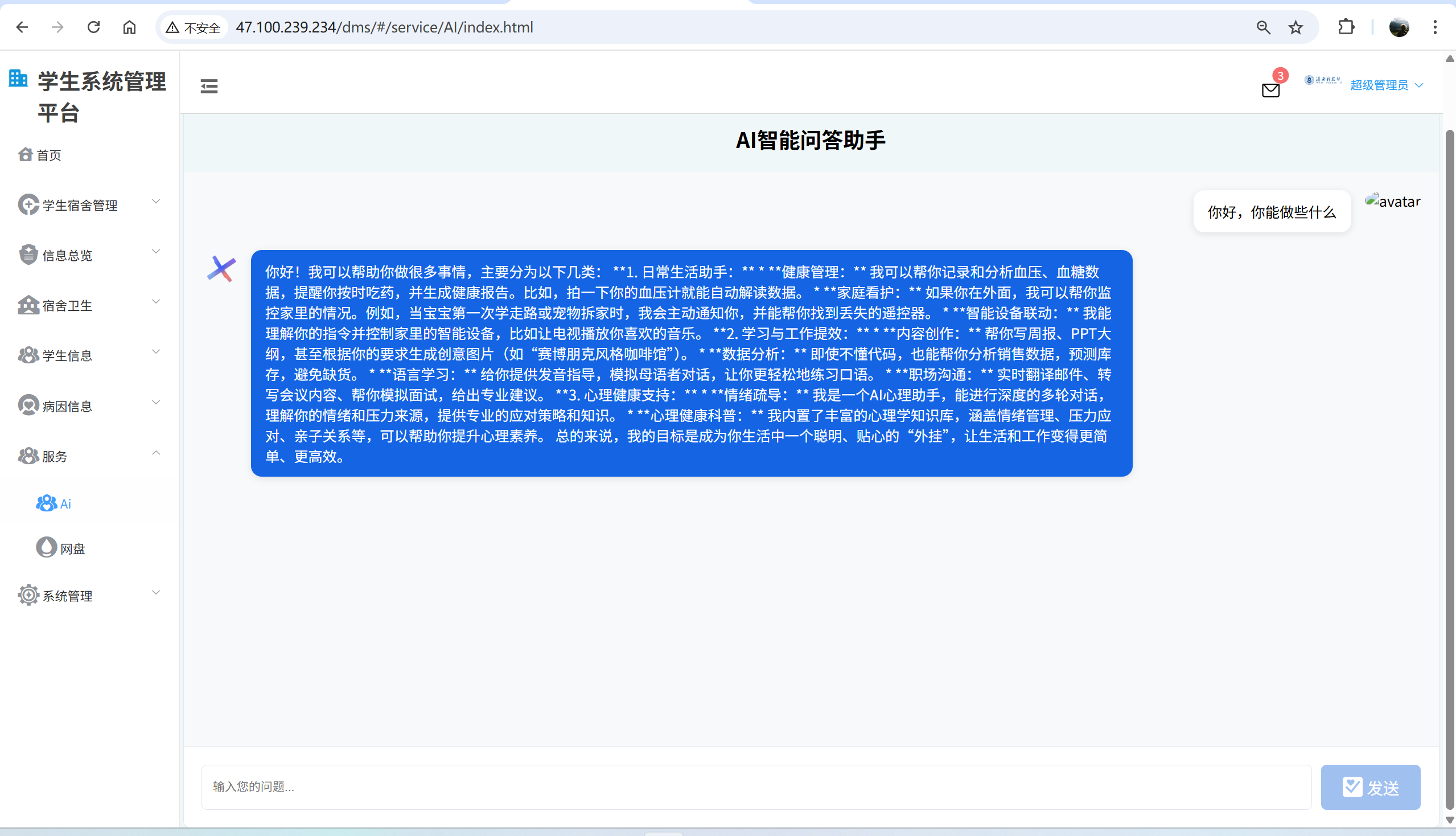The height and width of the screenshot is (836, 1456).
Task: Open the mail notifications envelope icon
Action: click(x=1270, y=90)
